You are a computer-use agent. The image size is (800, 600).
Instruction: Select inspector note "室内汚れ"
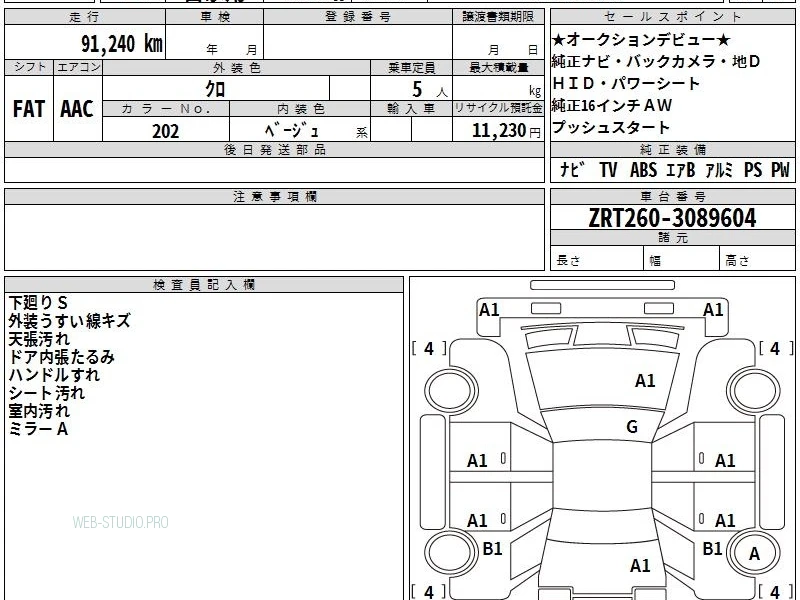coord(39,411)
